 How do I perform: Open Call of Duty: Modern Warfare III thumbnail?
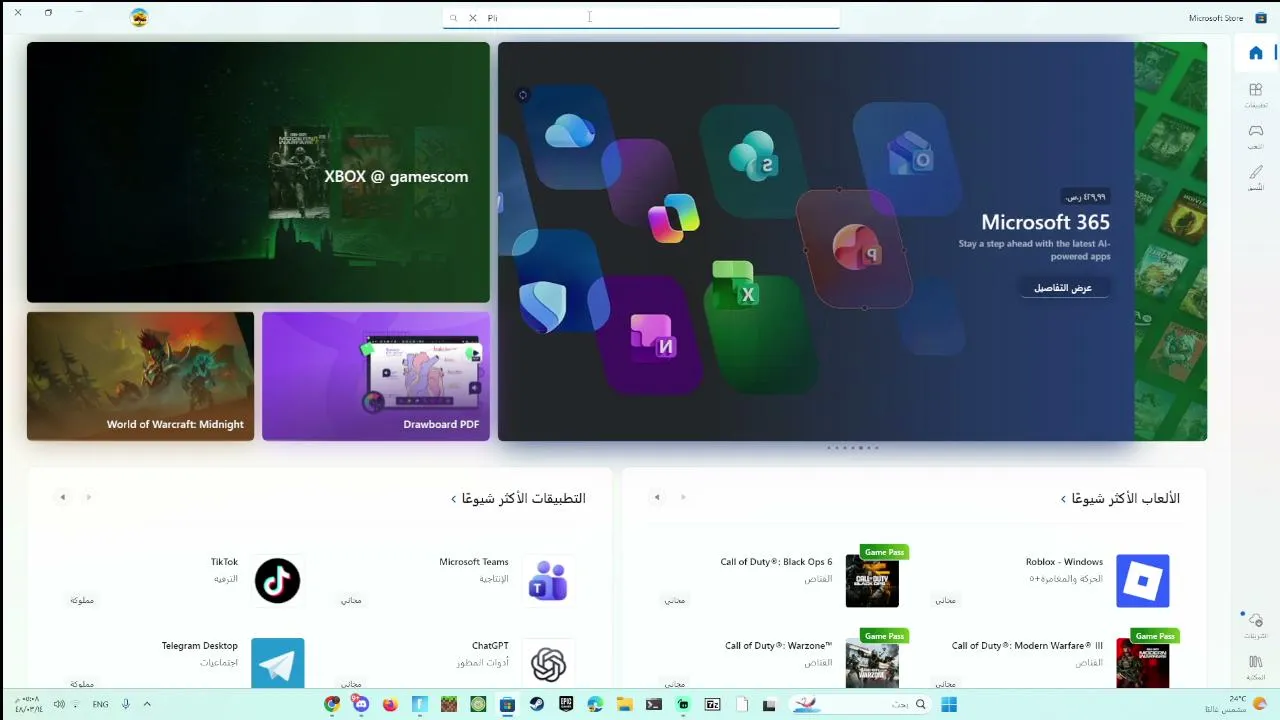(x=1142, y=663)
